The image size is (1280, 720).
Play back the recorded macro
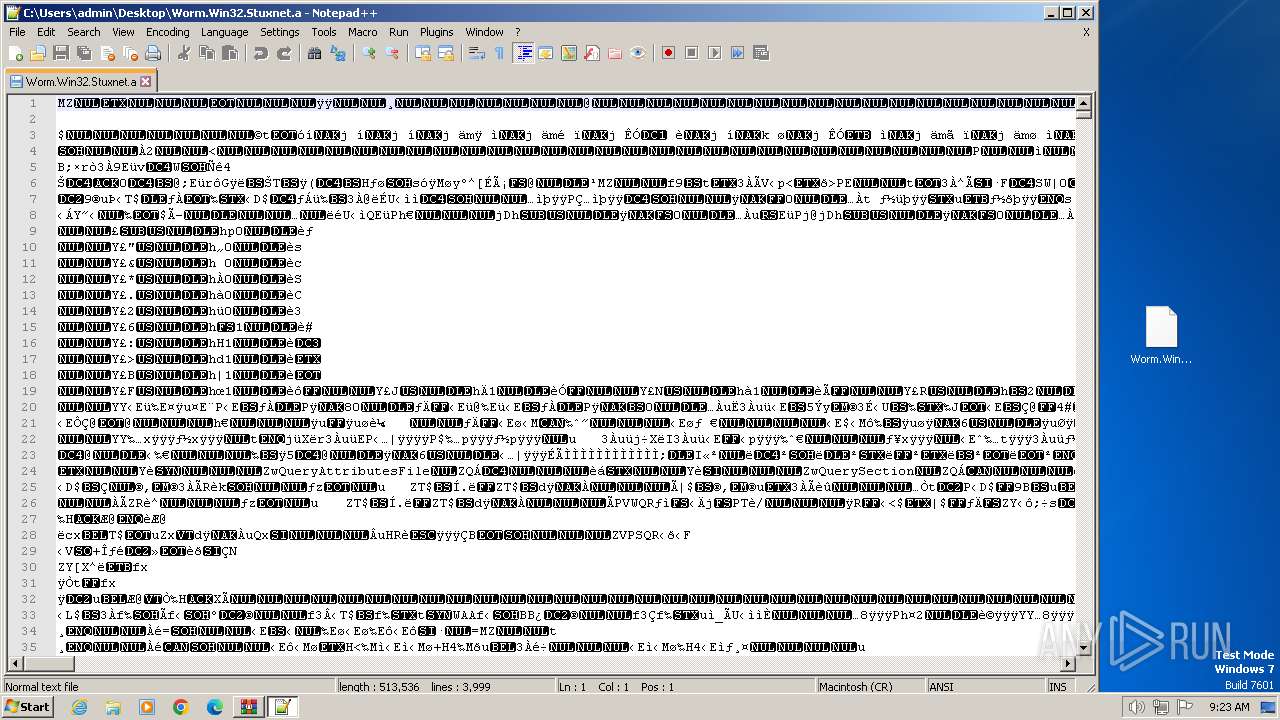click(715, 53)
